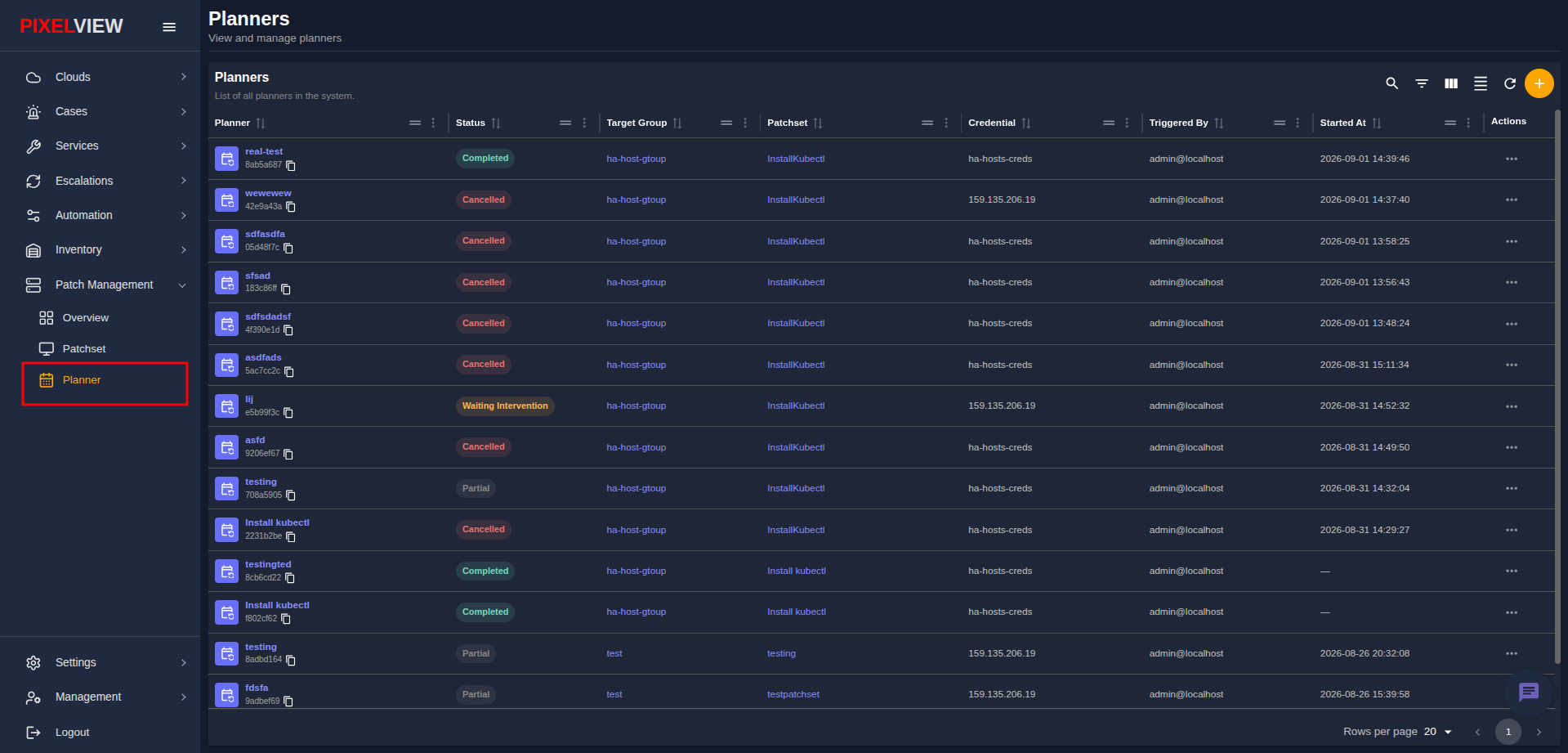Screen dimensions: 1568x753
Task: Collapse sidebar using hamburger menu icon
Action: click(x=169, y=27)
